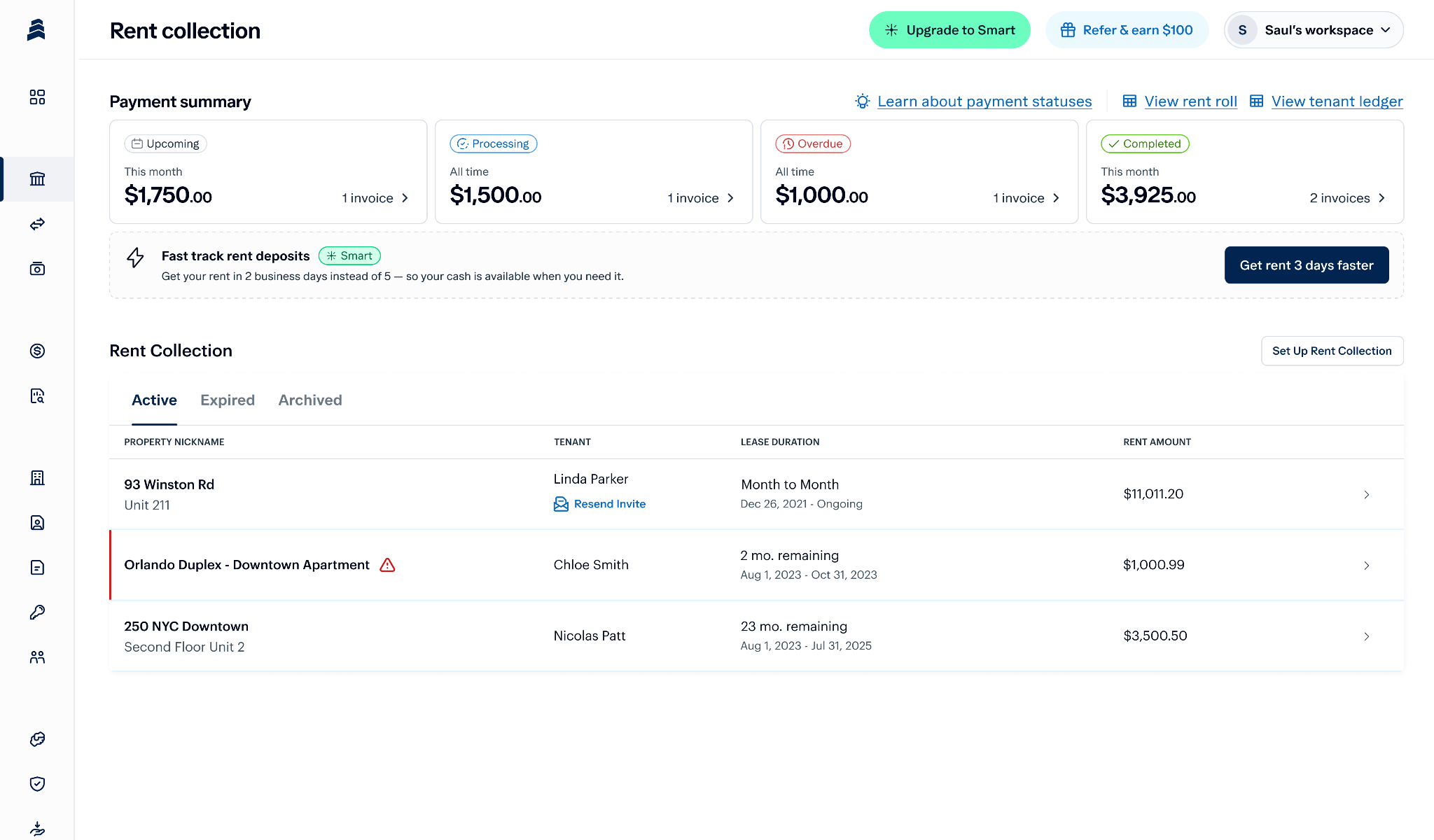Open View rent roll link
The width and height of the screenshot is (1434, 840).
pos(1190,101)
